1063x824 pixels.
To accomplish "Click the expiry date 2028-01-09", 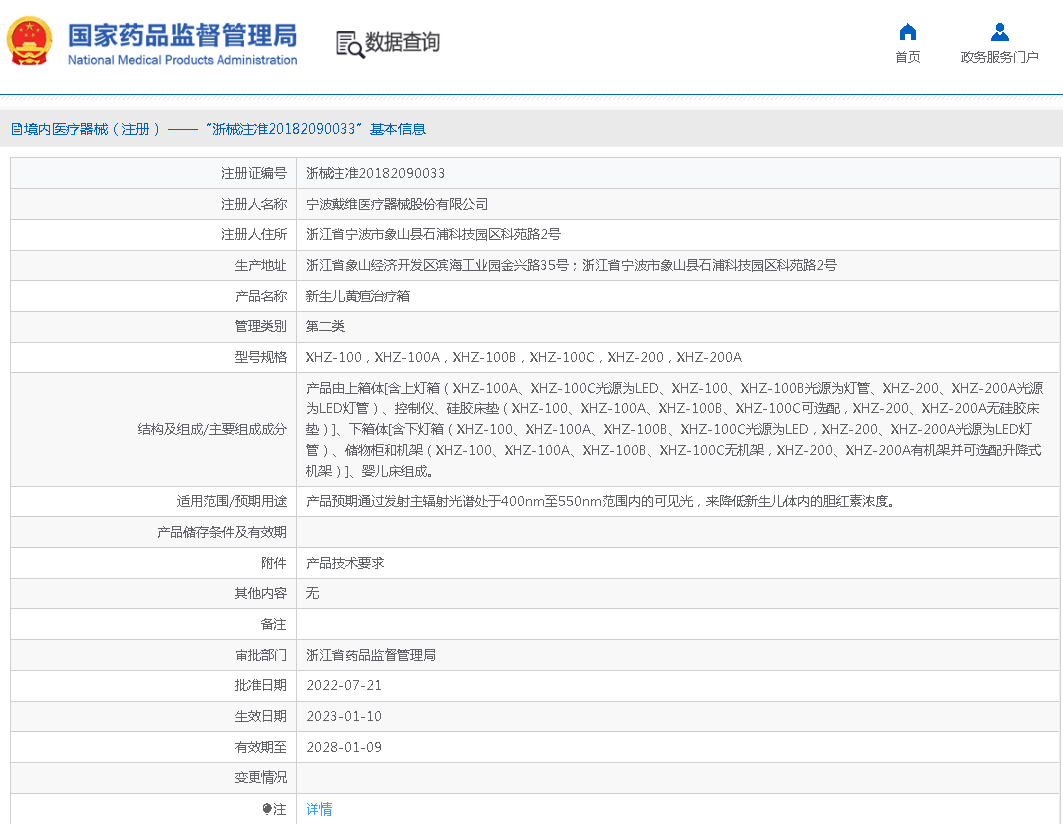I will point(343,747).
